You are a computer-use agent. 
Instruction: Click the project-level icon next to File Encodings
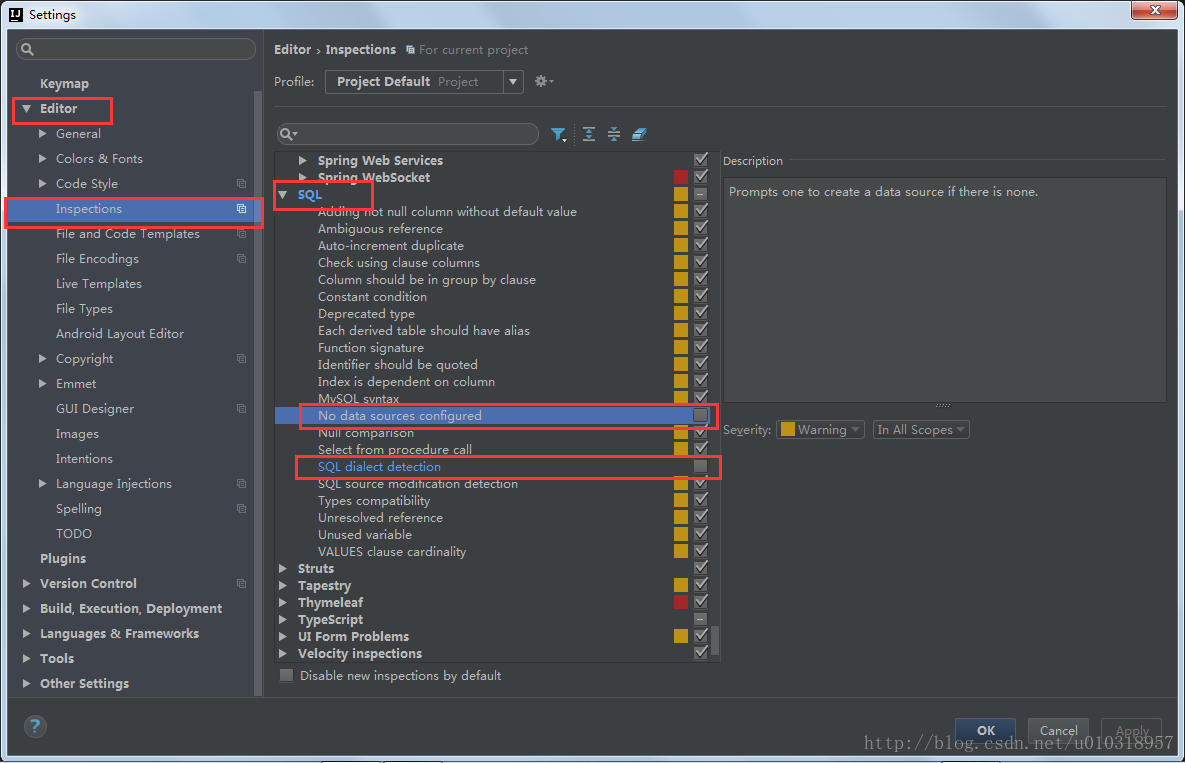pos(241,258)
